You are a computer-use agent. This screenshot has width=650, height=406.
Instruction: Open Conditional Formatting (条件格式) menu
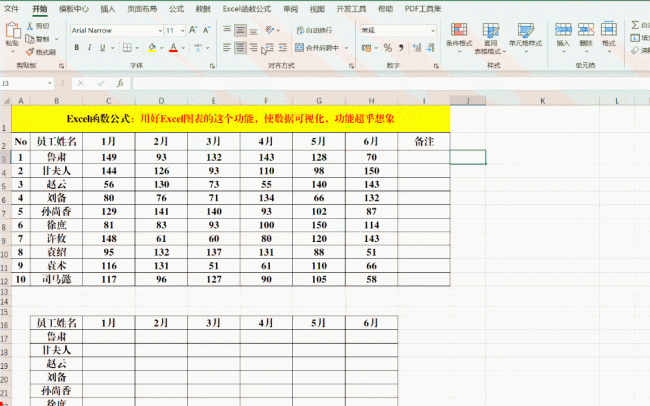(x=459, y=38)
